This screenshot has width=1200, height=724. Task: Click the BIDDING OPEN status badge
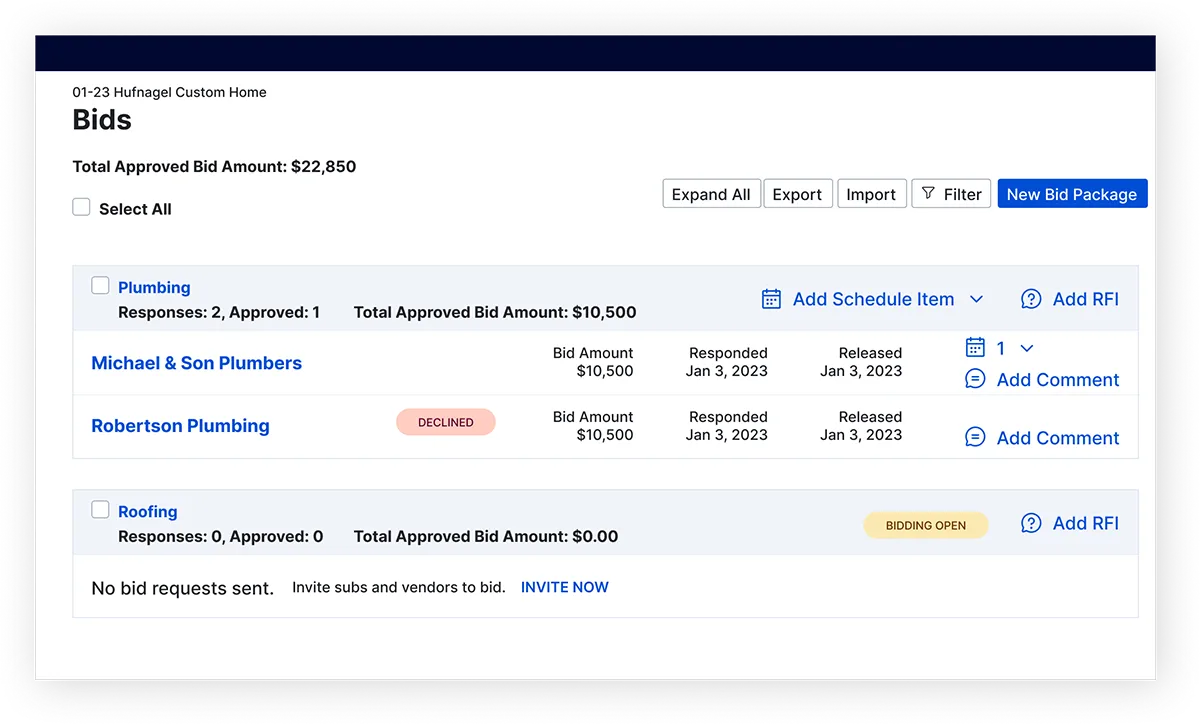925,525
